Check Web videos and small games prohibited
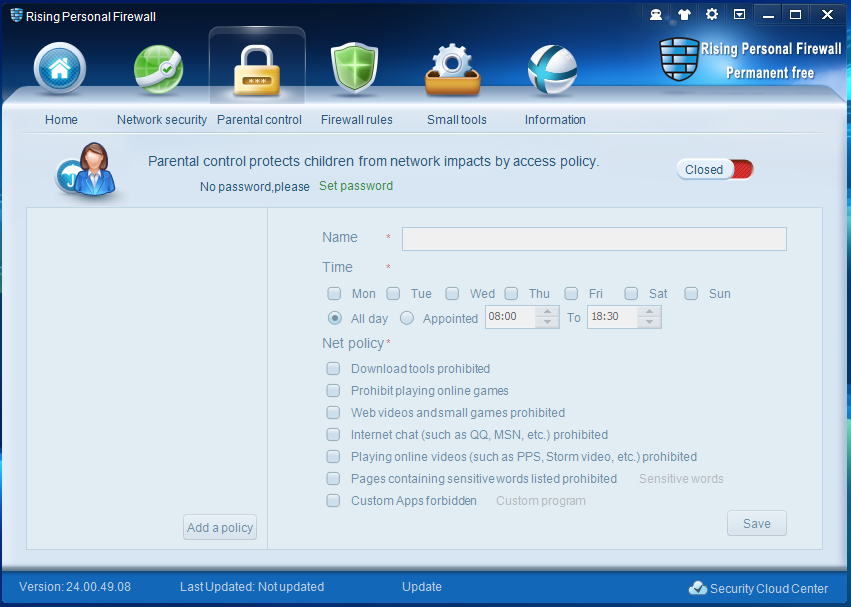This screenshot has height=607, width=851. point(333,413)
